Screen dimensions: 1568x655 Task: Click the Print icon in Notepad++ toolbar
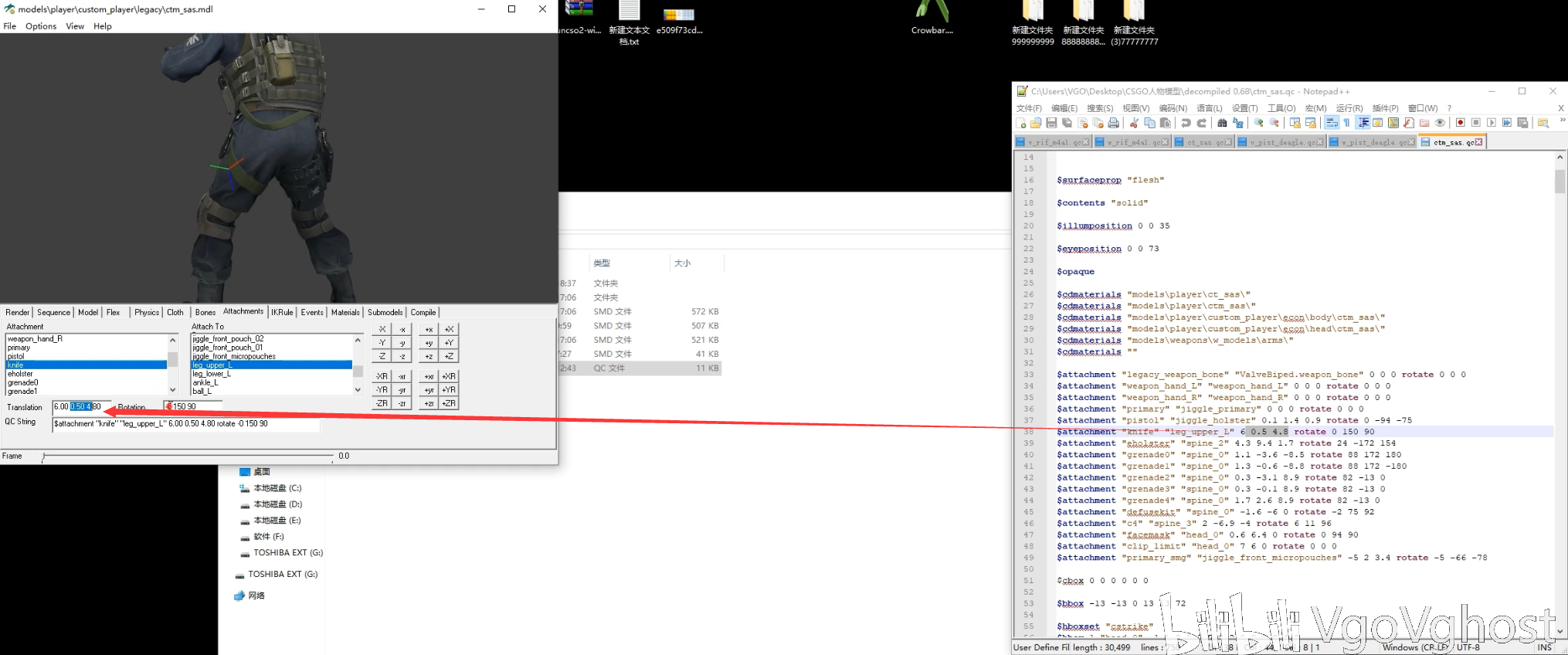pos(1113,123)
